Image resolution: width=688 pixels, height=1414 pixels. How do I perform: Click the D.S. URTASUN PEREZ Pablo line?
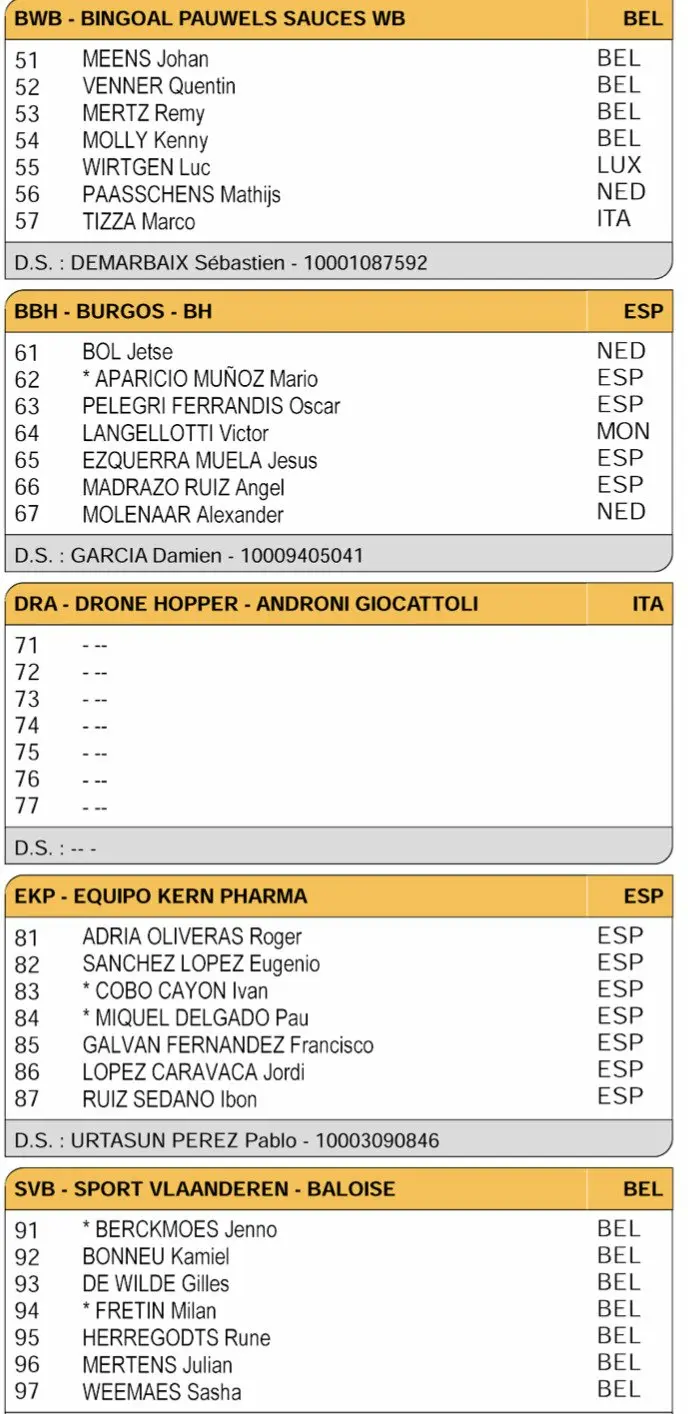coord(227,1140)
